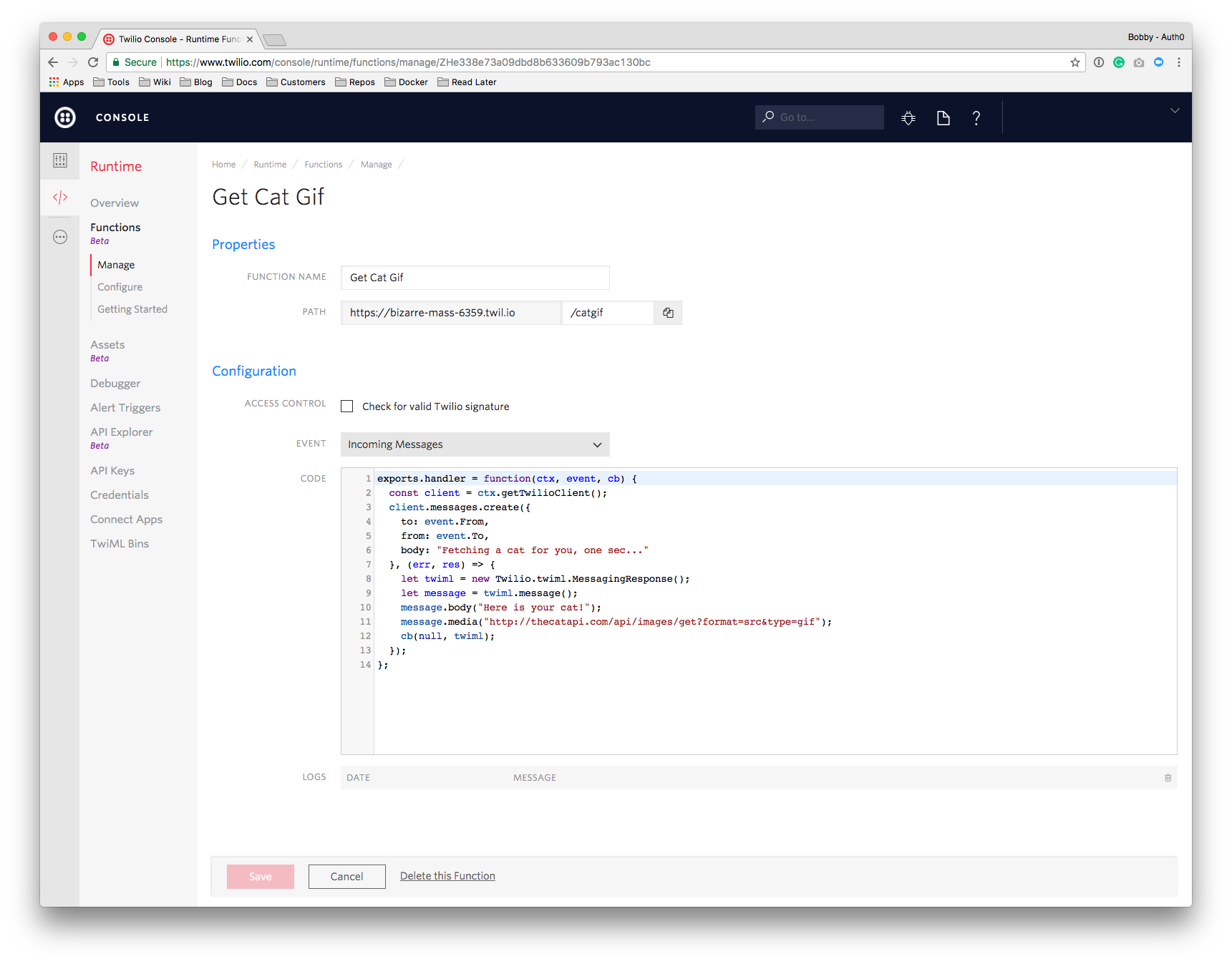Open the Customers bookmarks folder
Image resolution: width=1232 pixels, height=964 pixels.
tap(296, 82)
